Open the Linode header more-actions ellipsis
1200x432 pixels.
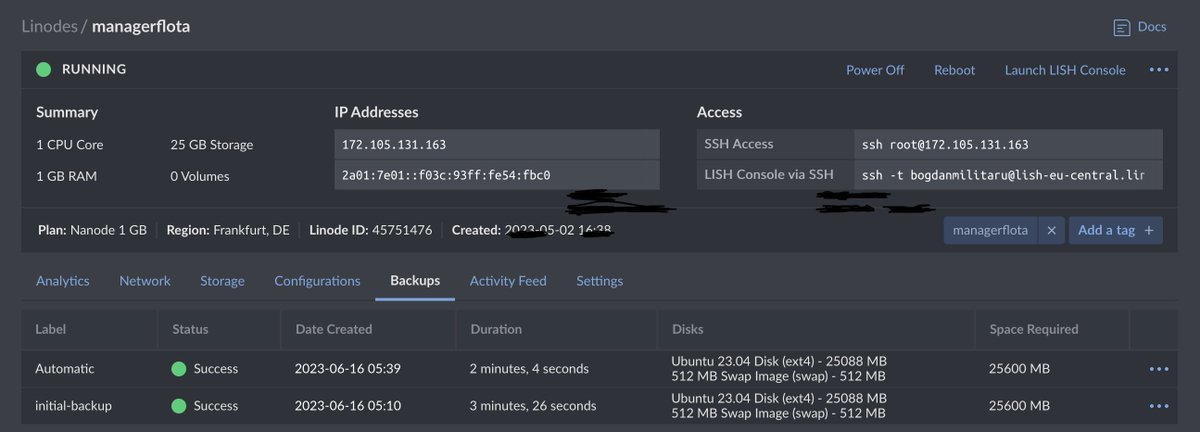coord(1159,70)
